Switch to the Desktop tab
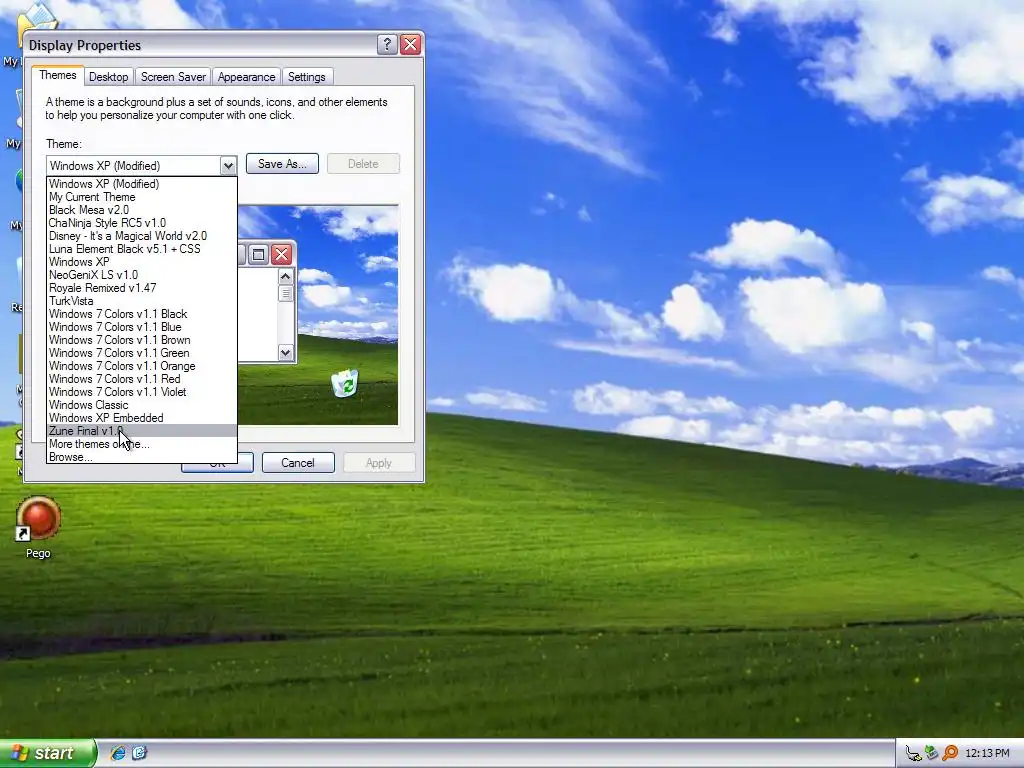The width and height of the screenshot is (1024, 768). (x=108, y=77)
